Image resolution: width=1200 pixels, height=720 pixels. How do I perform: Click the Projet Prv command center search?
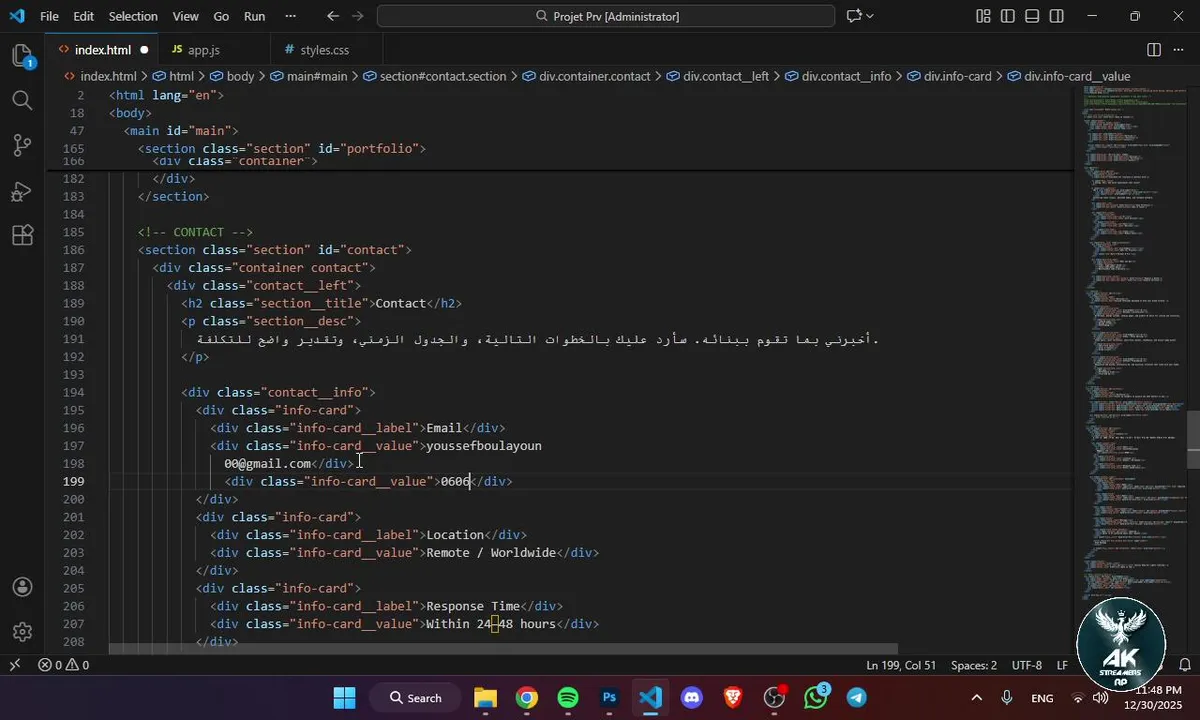coord(606,16)
